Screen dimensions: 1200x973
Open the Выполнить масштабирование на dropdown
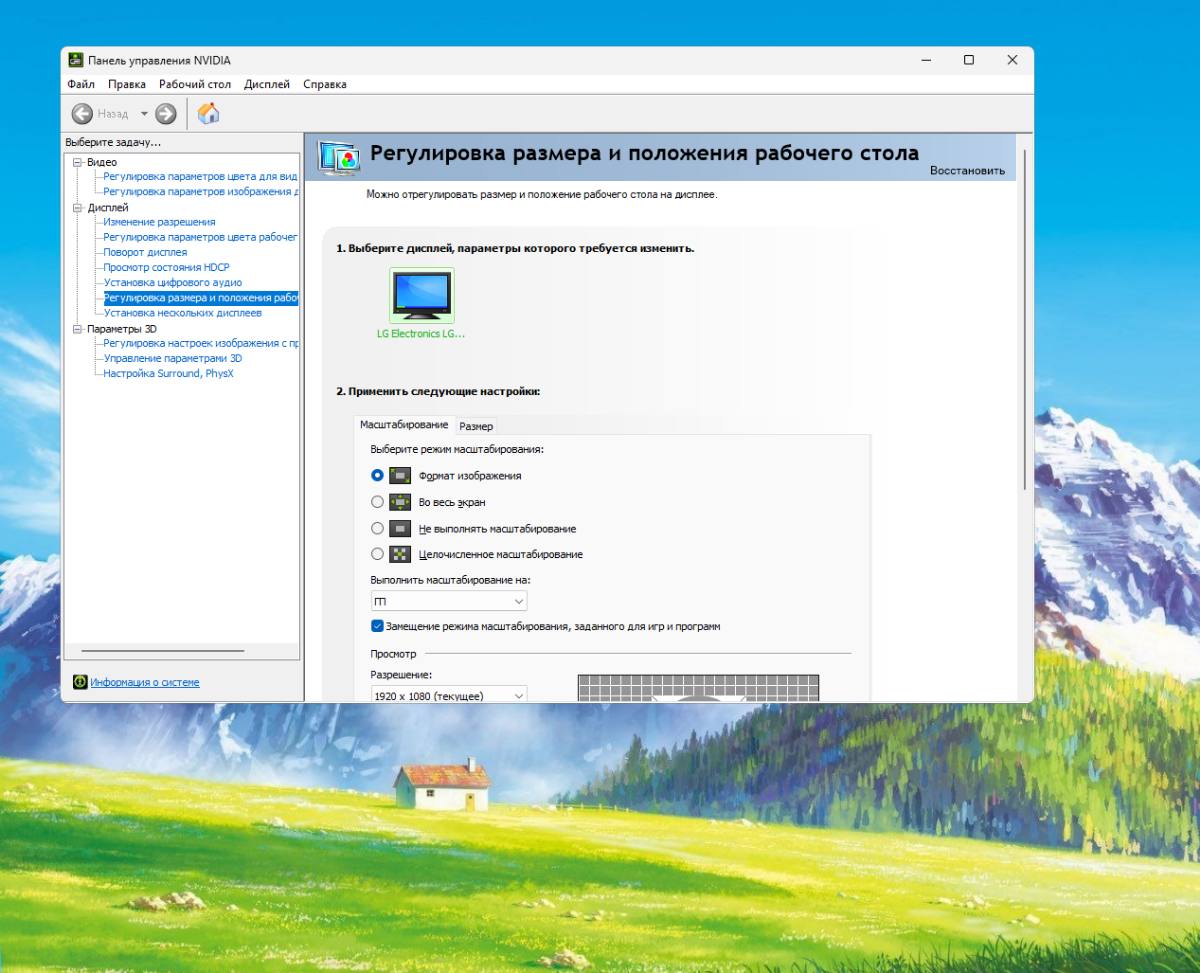pos(449,602)
